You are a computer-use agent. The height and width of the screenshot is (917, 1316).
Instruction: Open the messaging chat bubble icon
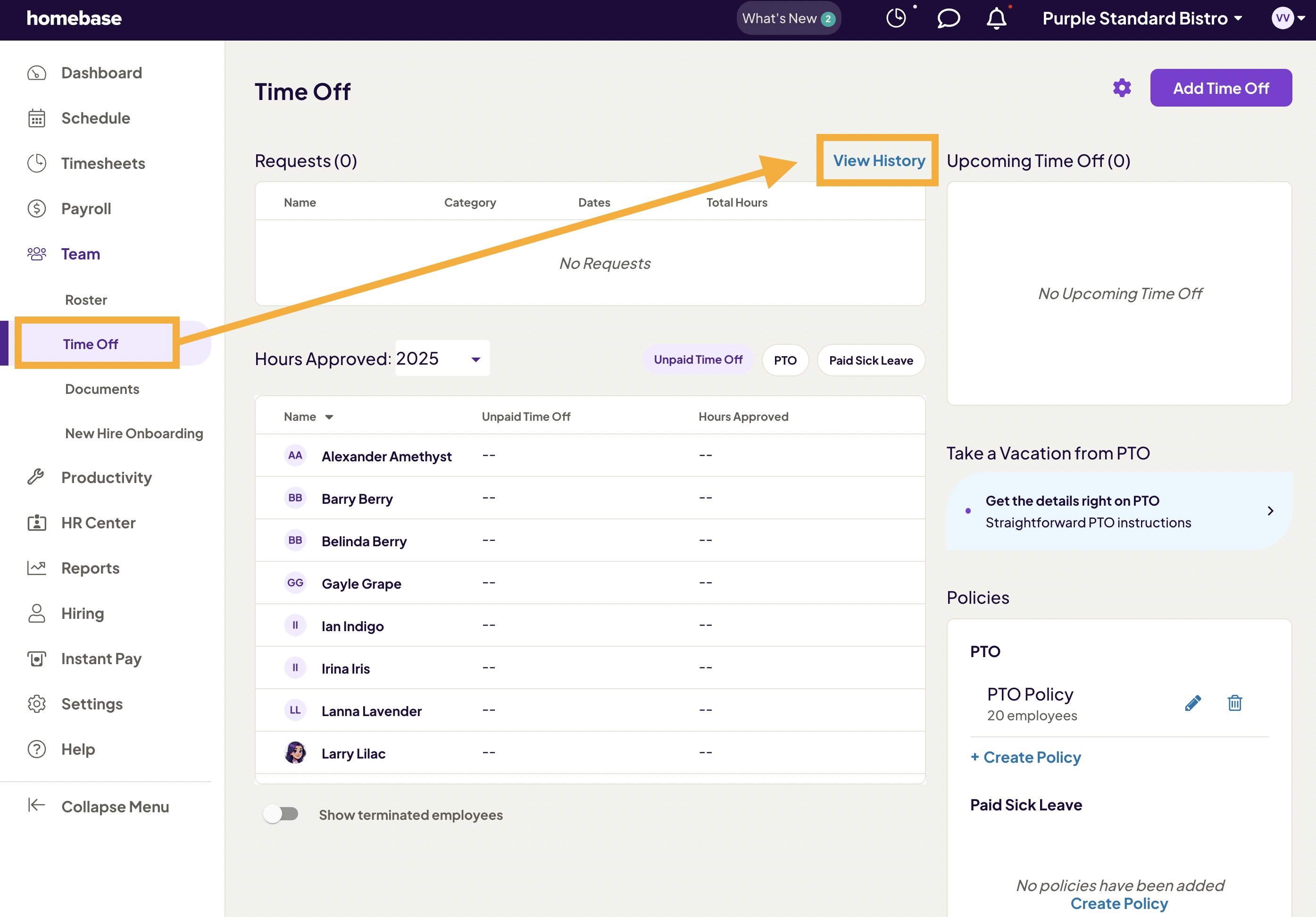[949, 18]
